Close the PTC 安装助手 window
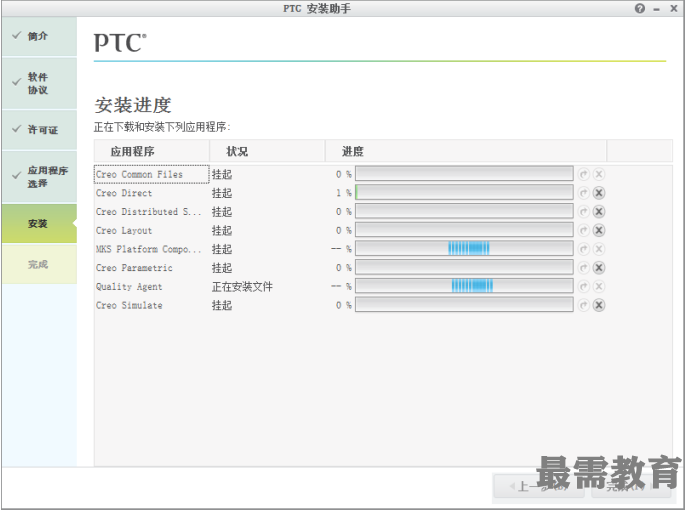The width and height of the screenshot is (688, 512). click(674, 8)
